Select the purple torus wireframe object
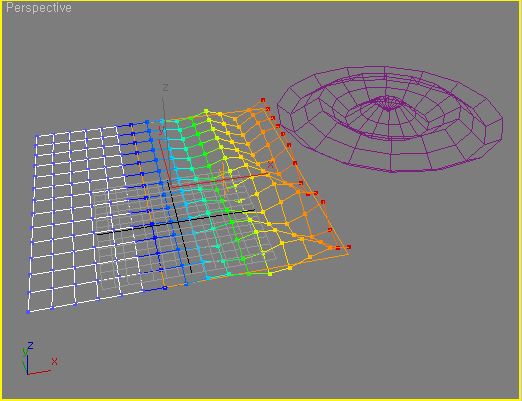 click(390, 119)
